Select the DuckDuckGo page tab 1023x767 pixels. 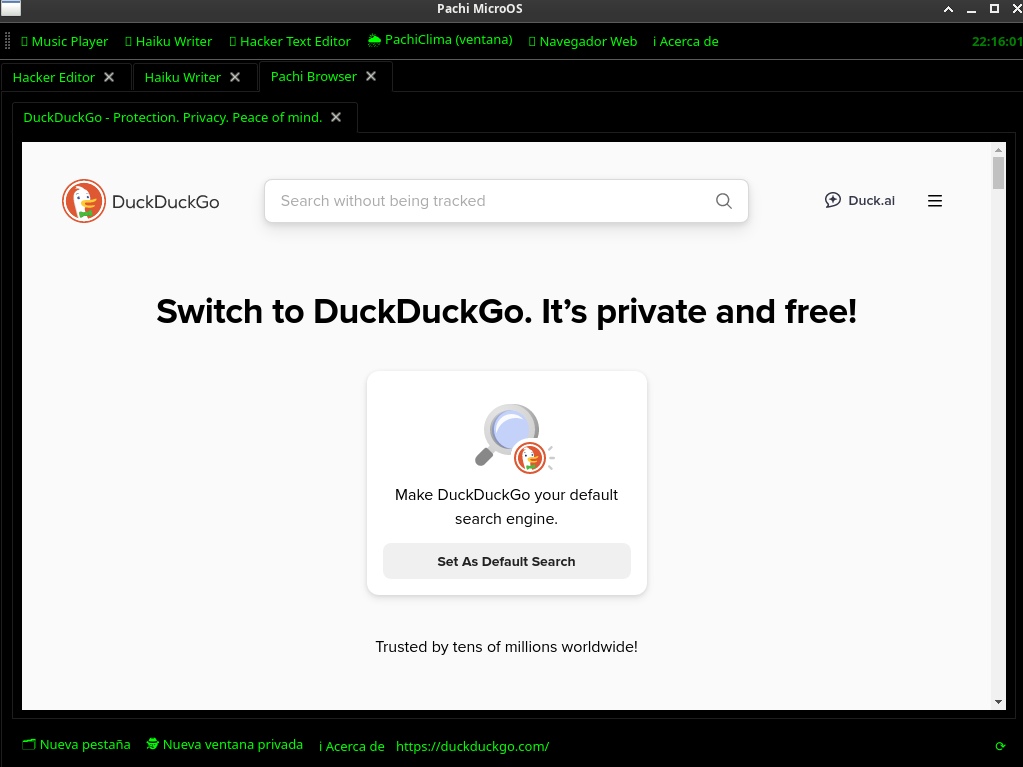click(x=173, y=117)
